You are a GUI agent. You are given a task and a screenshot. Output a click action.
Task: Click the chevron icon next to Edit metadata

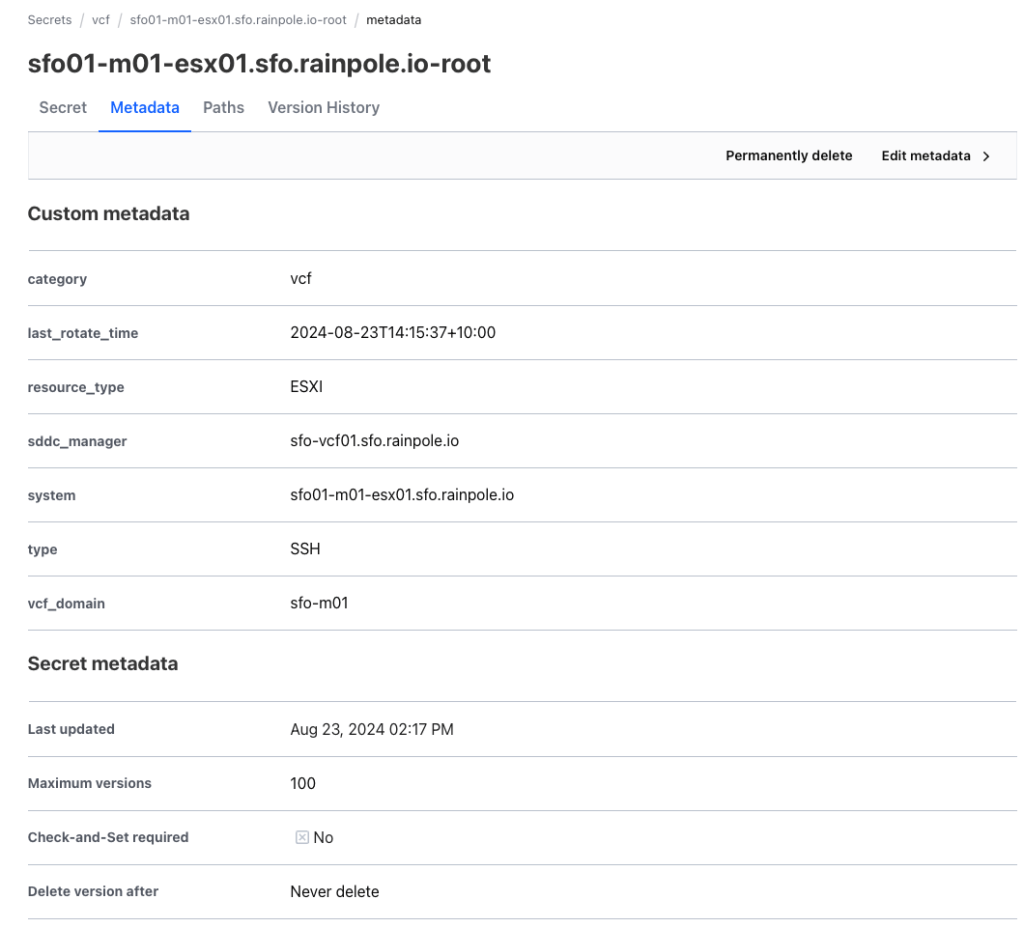tap(986, 155)
